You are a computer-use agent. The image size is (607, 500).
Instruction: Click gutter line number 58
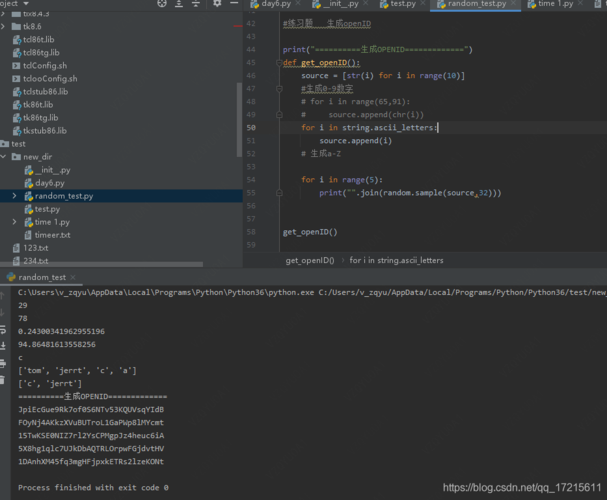(x=251, y=232)
